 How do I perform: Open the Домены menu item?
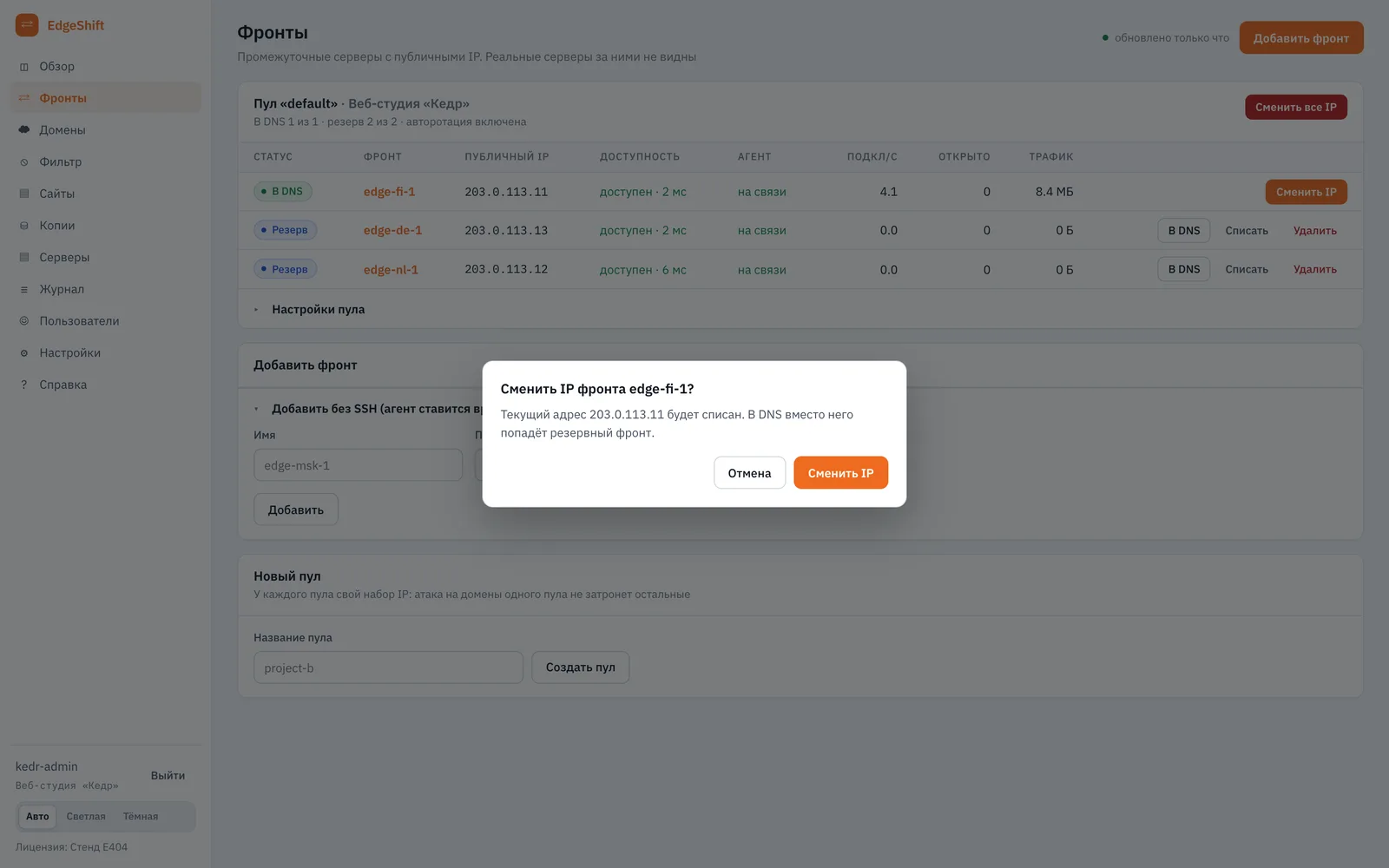[x=105, y=130]
